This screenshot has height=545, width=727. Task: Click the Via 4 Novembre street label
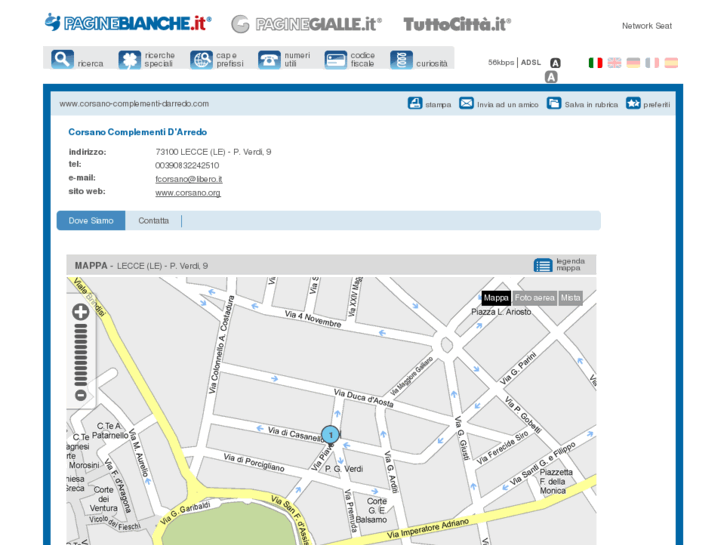coord(313,320)
